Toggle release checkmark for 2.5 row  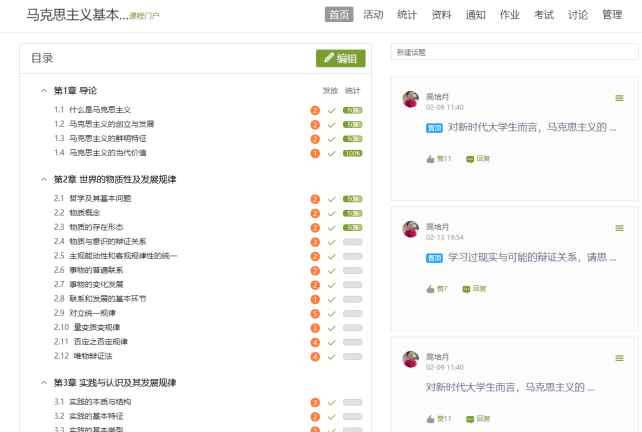point(332,257)
